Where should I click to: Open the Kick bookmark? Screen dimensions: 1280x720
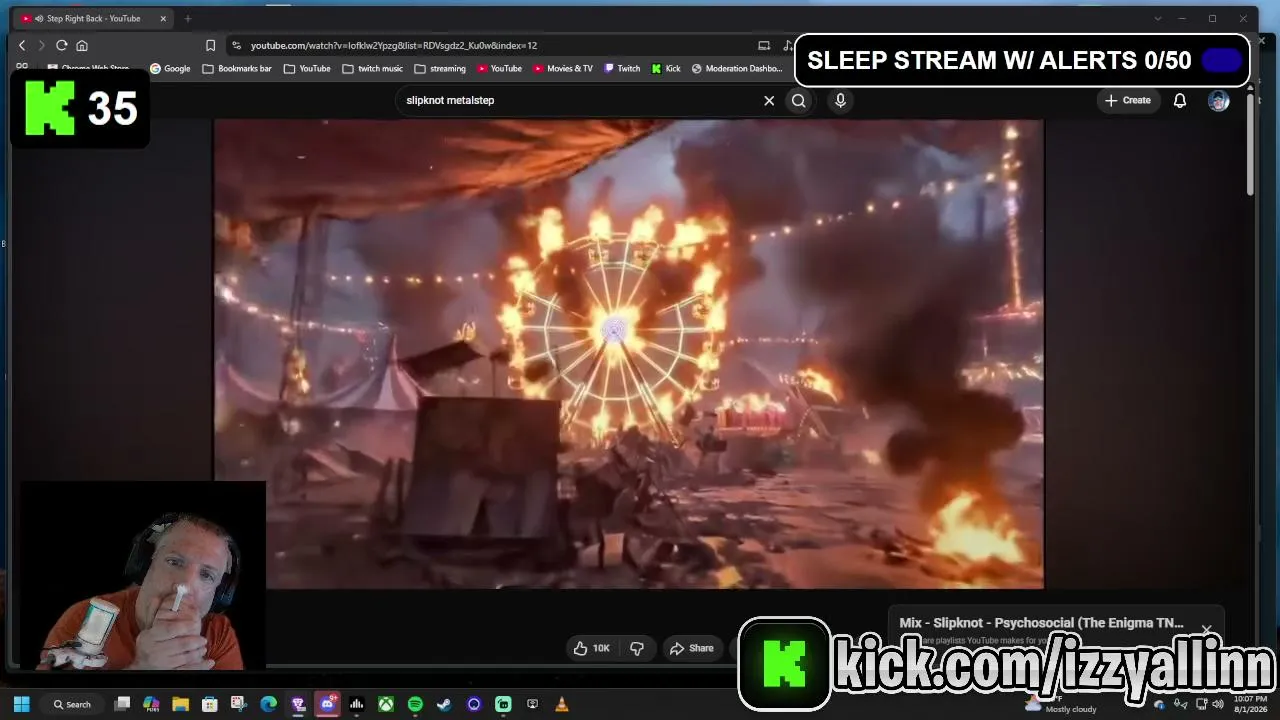tap(666, 69)
